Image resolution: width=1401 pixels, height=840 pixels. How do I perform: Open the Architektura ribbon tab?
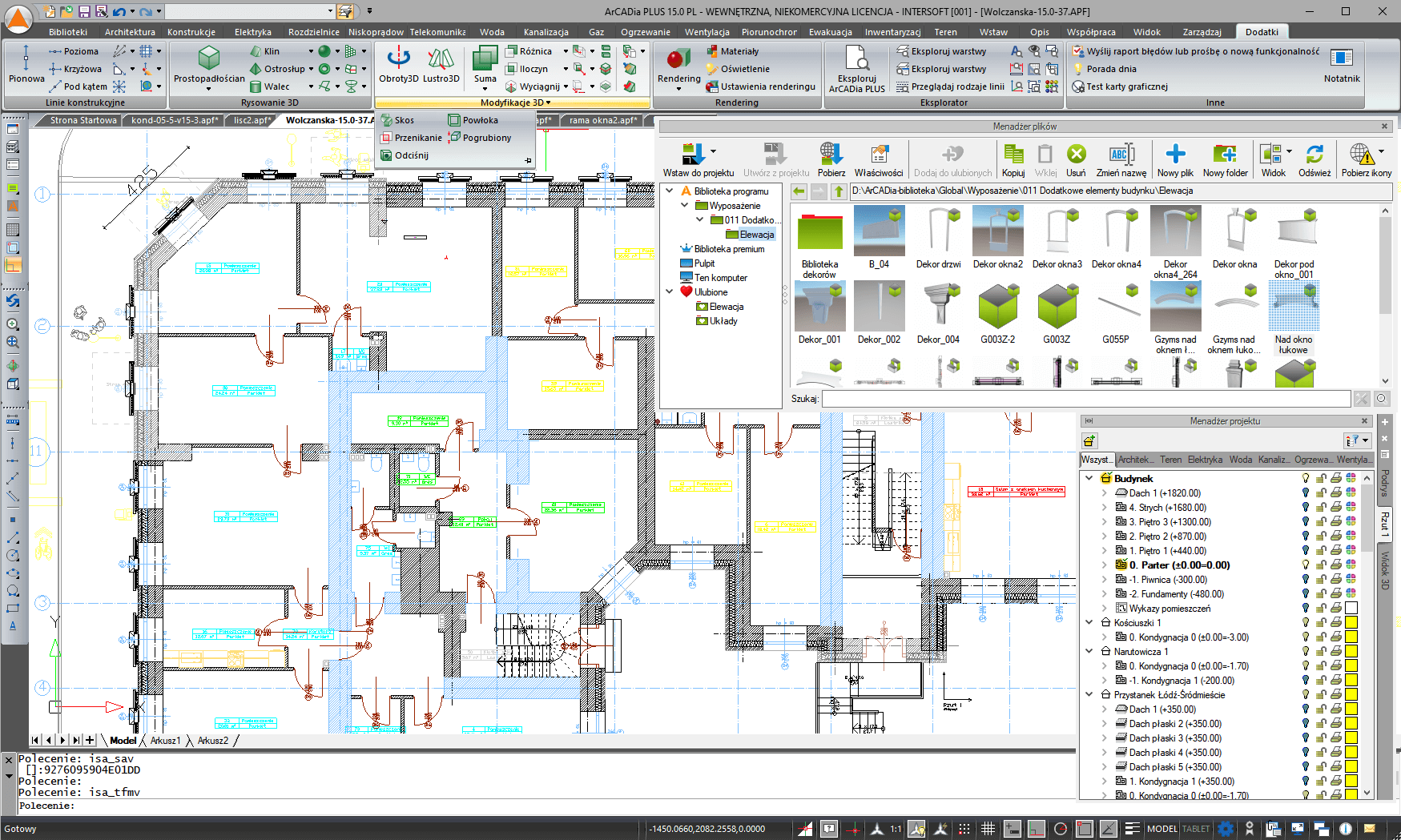coord(130,32)
